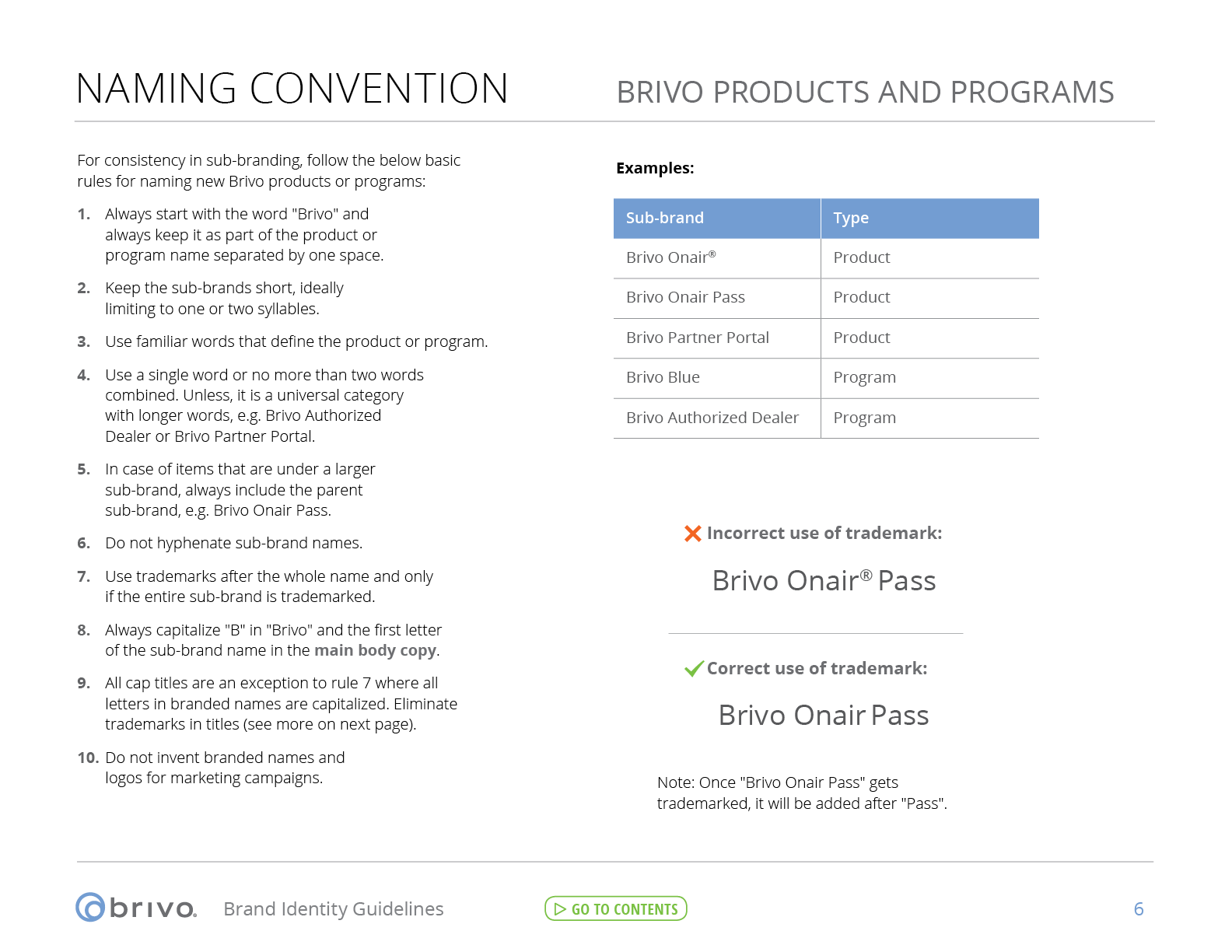Click the Brivo Authorized Dealer table cell
Viewport: 1232px width, 952px height.
coord(712,418)
